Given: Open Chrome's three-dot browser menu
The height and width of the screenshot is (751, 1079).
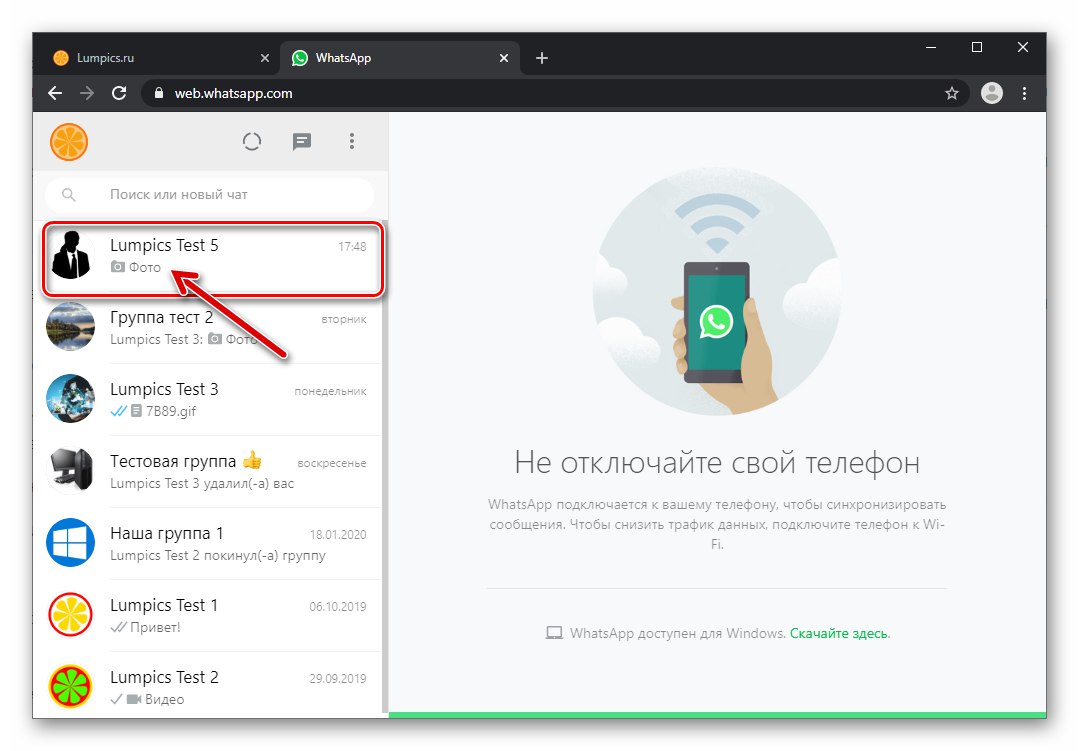Looking at the screenshot, I should tap(1025, 92).
